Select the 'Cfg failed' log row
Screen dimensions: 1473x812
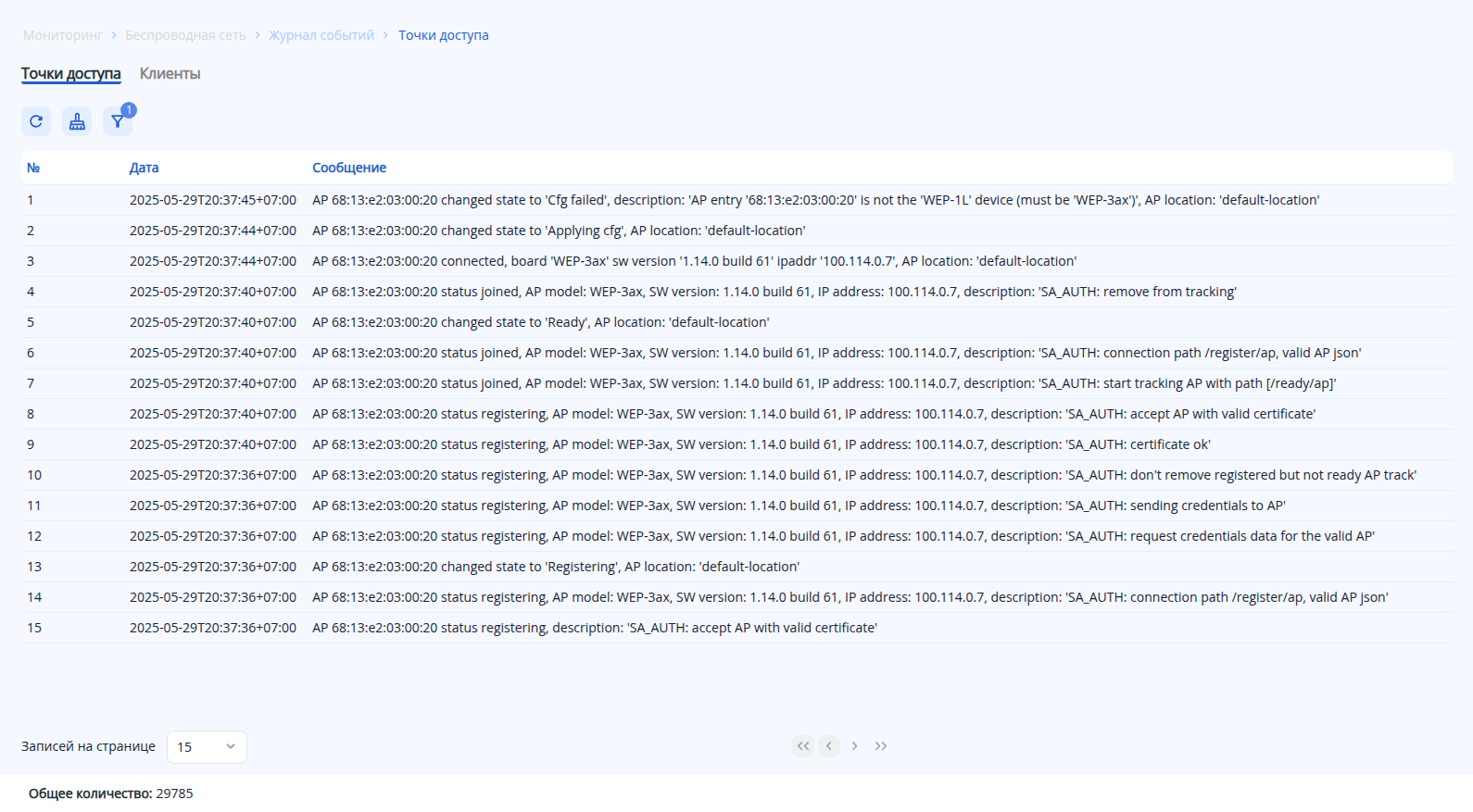tap(815, 200)
